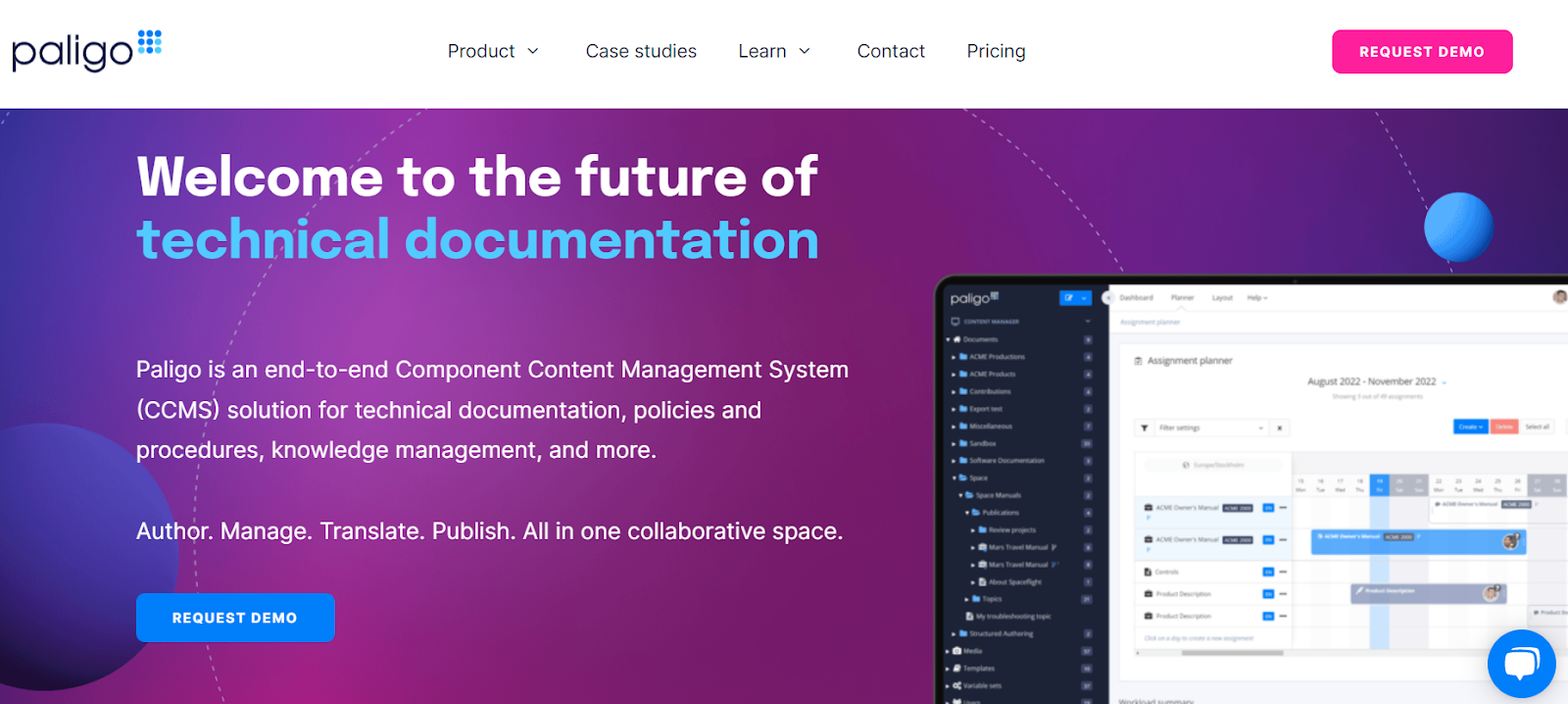The image size is (1568, 704).
Task: Click the Media camera icon in the sidebar
Action: tap(957, 651)
